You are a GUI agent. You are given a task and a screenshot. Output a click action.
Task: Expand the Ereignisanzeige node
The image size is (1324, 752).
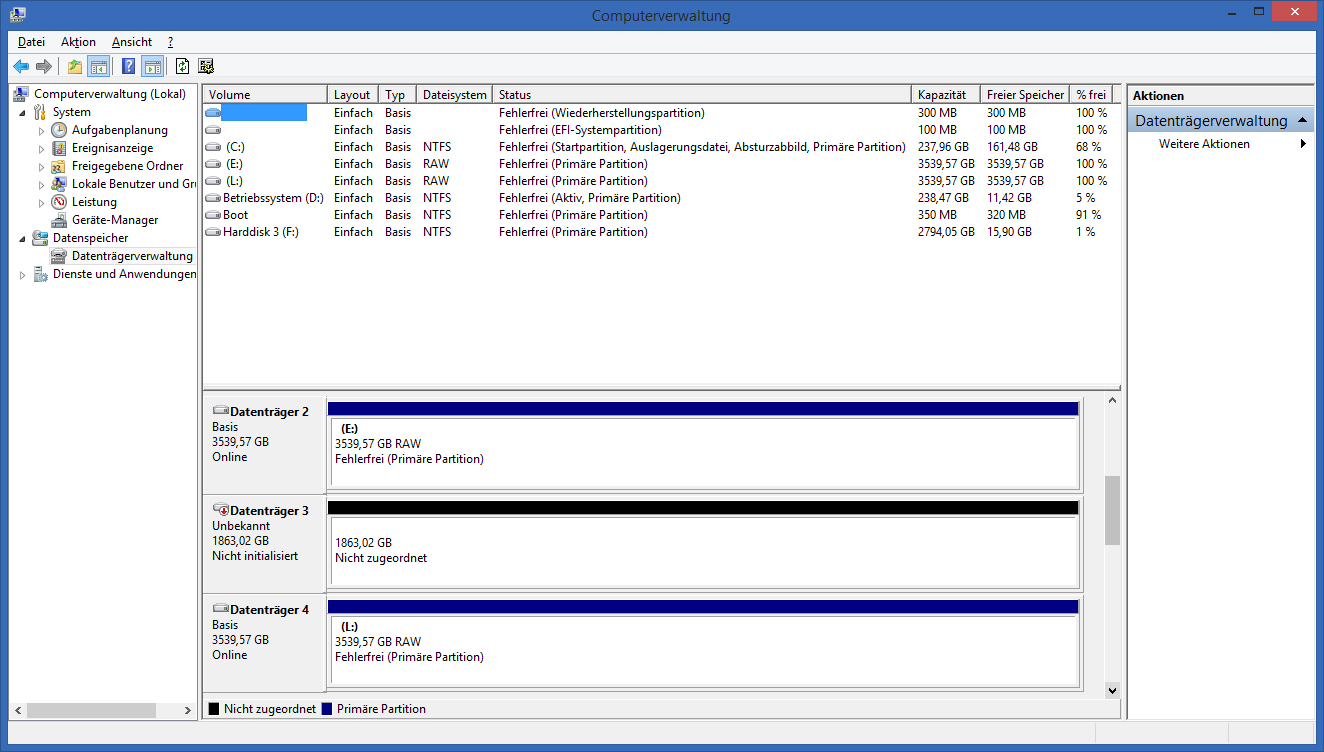point(41,149)
